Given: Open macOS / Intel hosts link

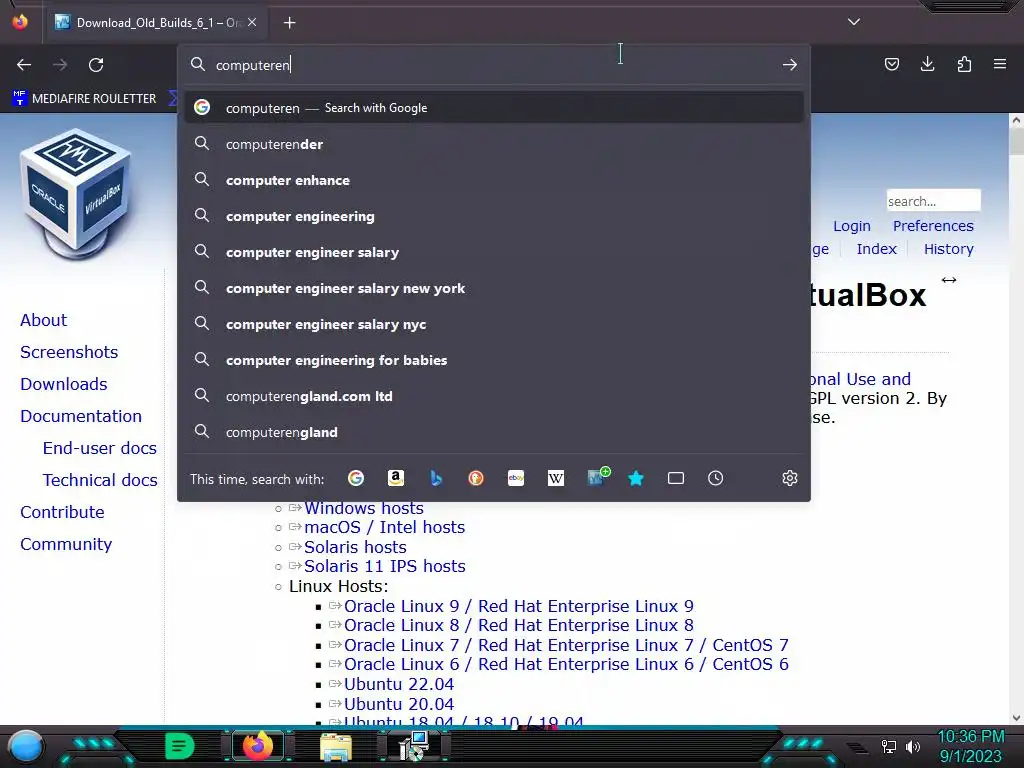Looking at the screenshot, I should [x=385, y=527].
